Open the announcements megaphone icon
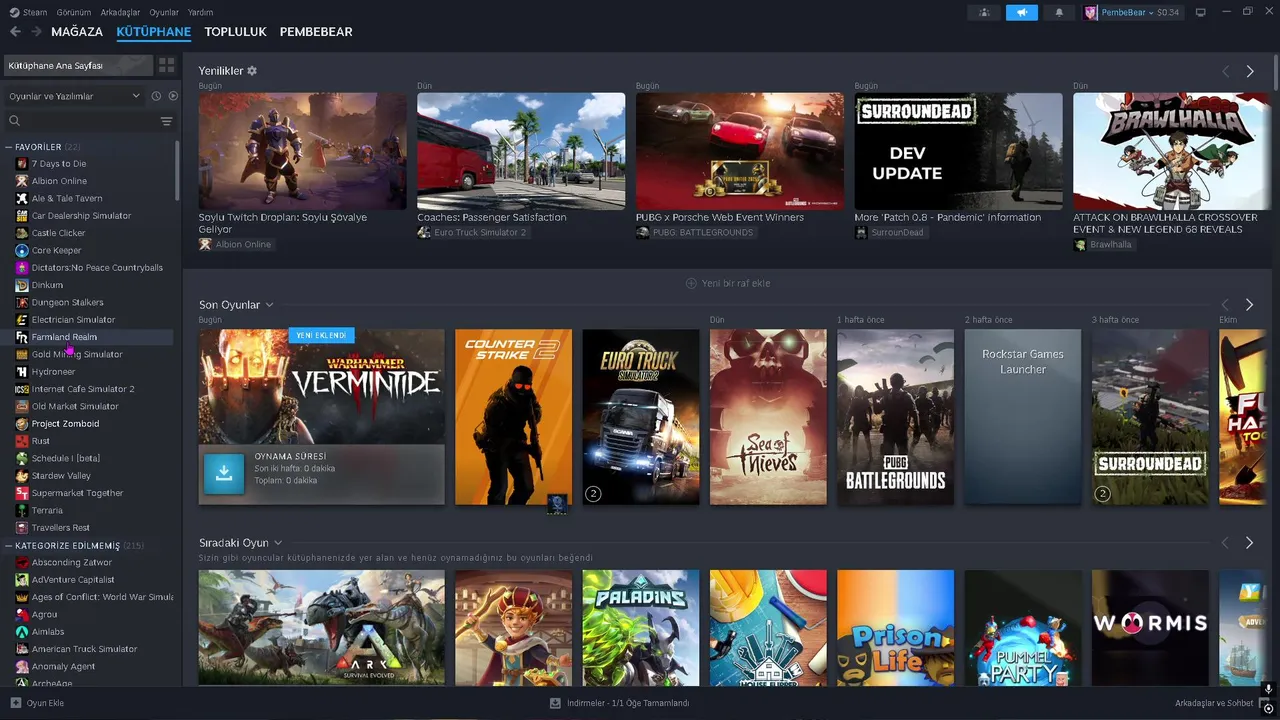This screenshot has height=720, width=1280. click(1021, 12)
